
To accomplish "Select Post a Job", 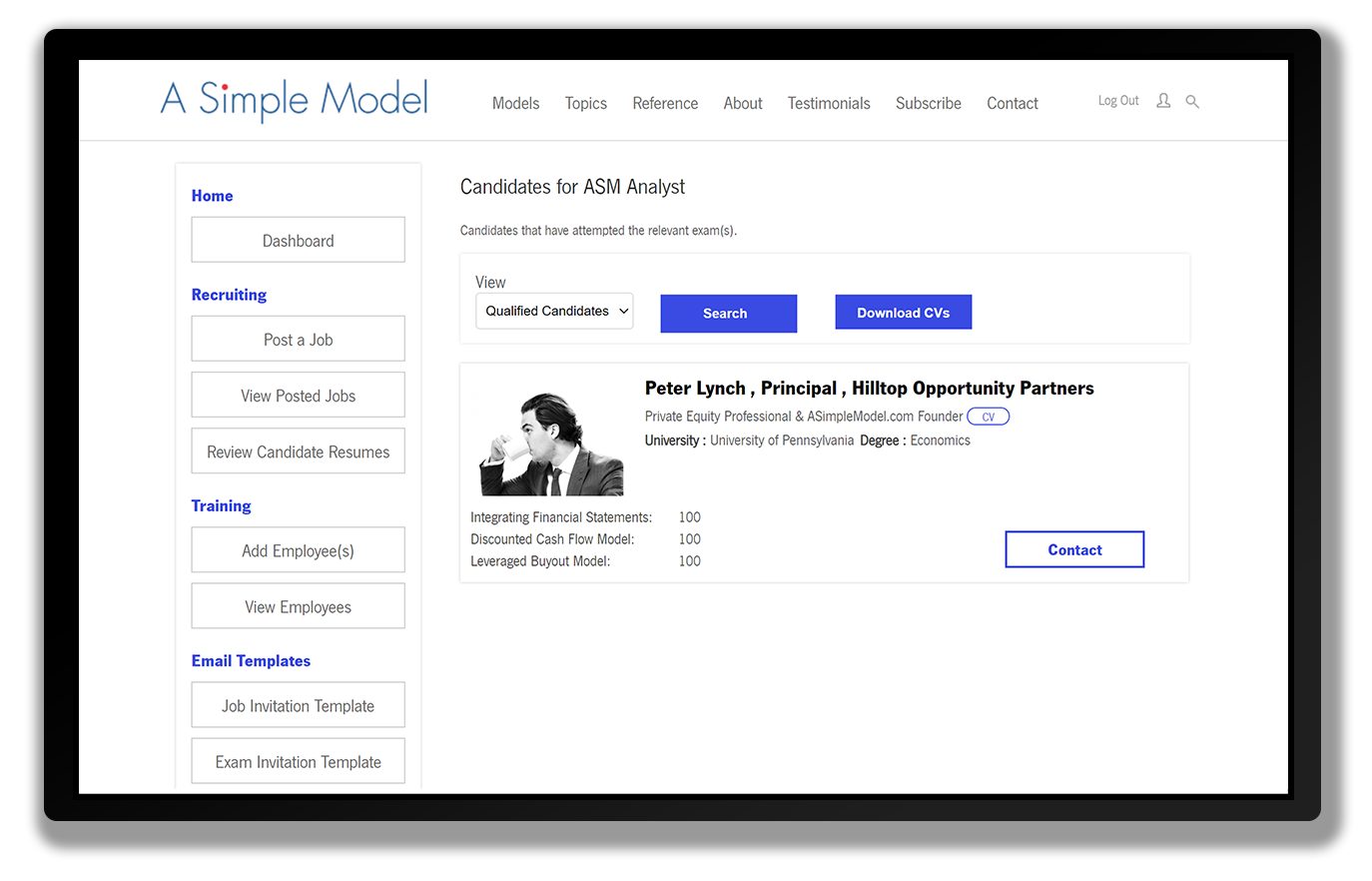I will click(x=298, y=340).
